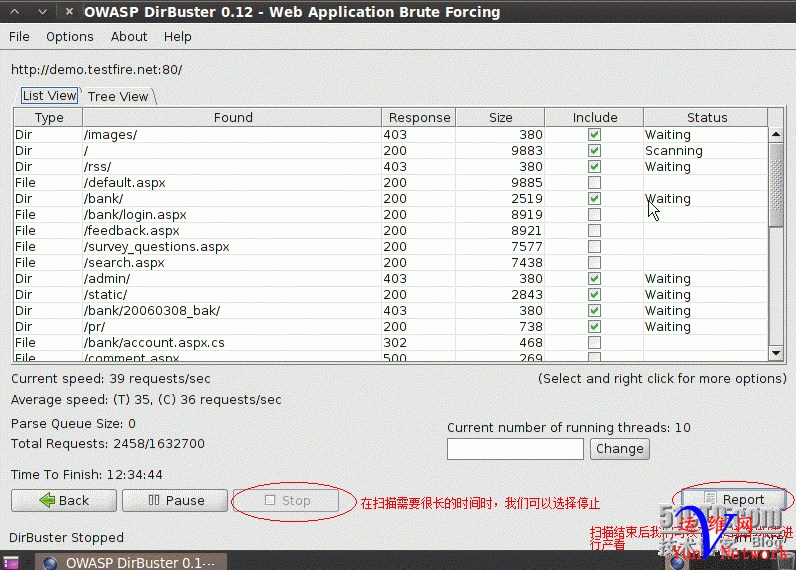The image size is (796, 570).
Task: Uncheck Include for the /rss/ row
Action: 594,166
